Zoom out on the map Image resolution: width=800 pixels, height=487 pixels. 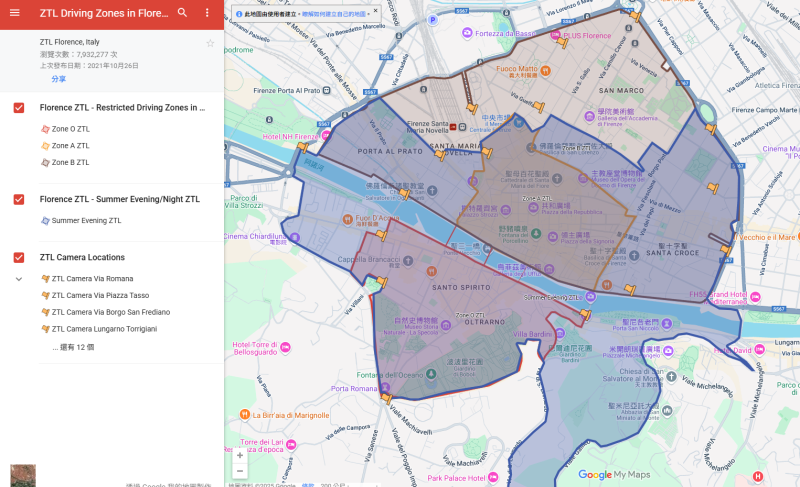pos(239,471)
